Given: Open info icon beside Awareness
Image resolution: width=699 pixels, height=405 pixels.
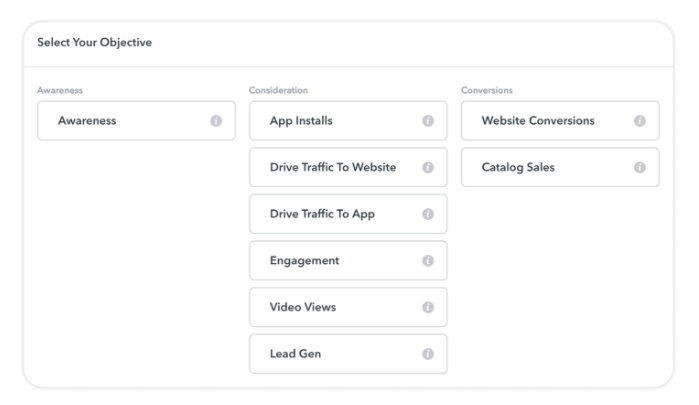Looking at the screenshot, I should (216, 121).
